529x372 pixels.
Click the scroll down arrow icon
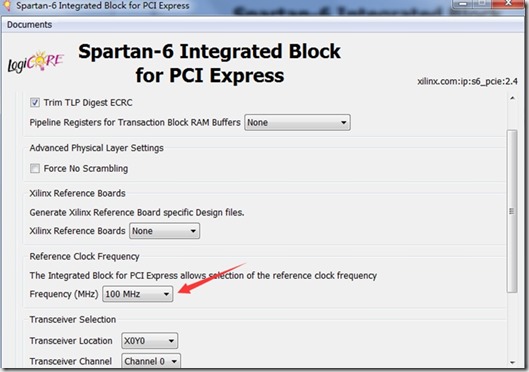coord(512,363)
